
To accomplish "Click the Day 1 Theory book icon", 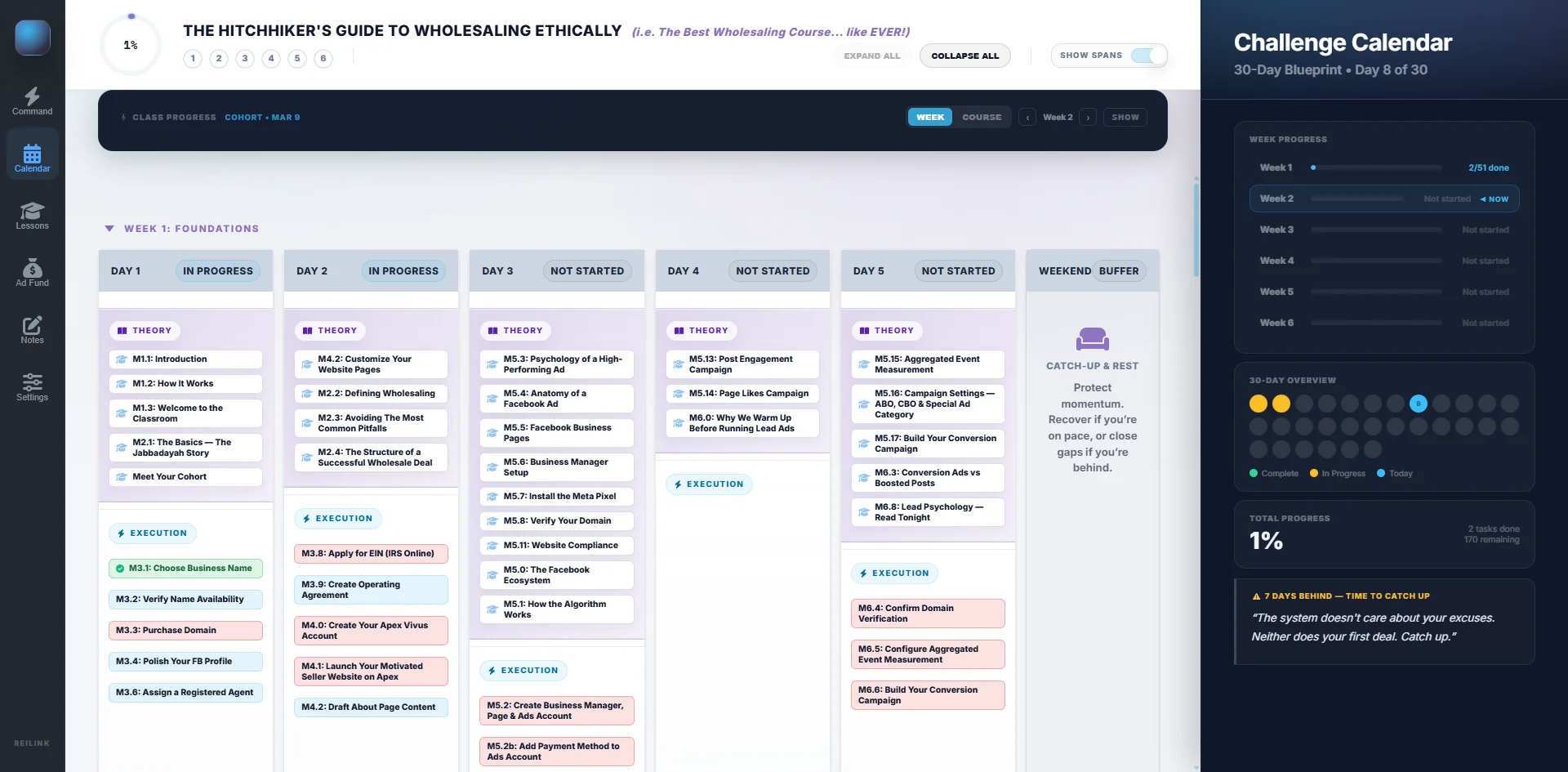I will (122, 331).
